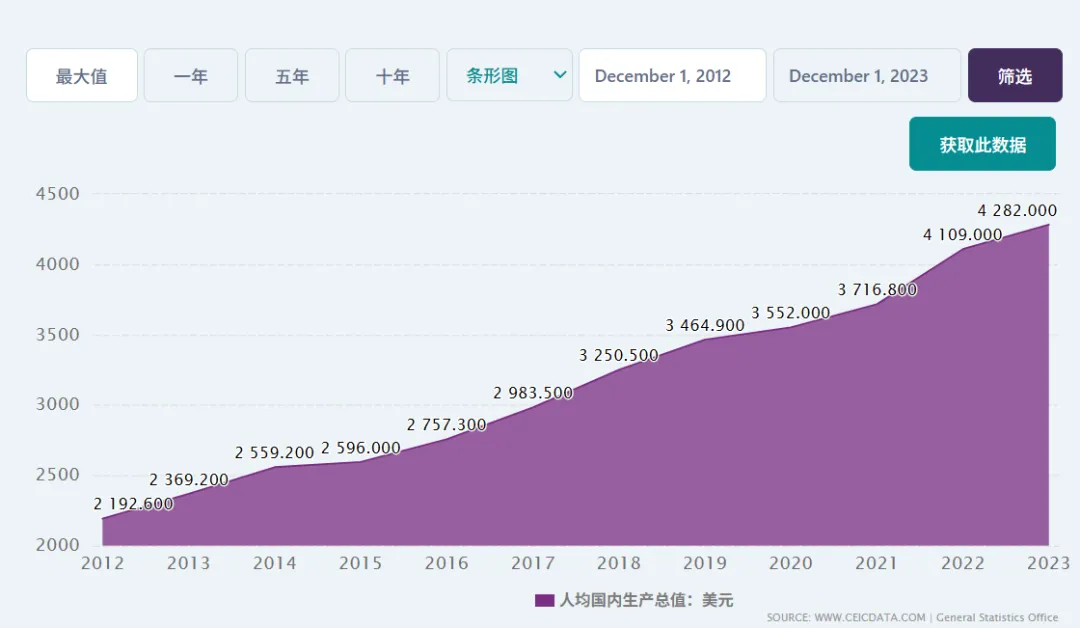Toggle the 人均国内生产总值 legend swatch
Viewport: 1080px width, 628px height.
(x=544, y=600)
